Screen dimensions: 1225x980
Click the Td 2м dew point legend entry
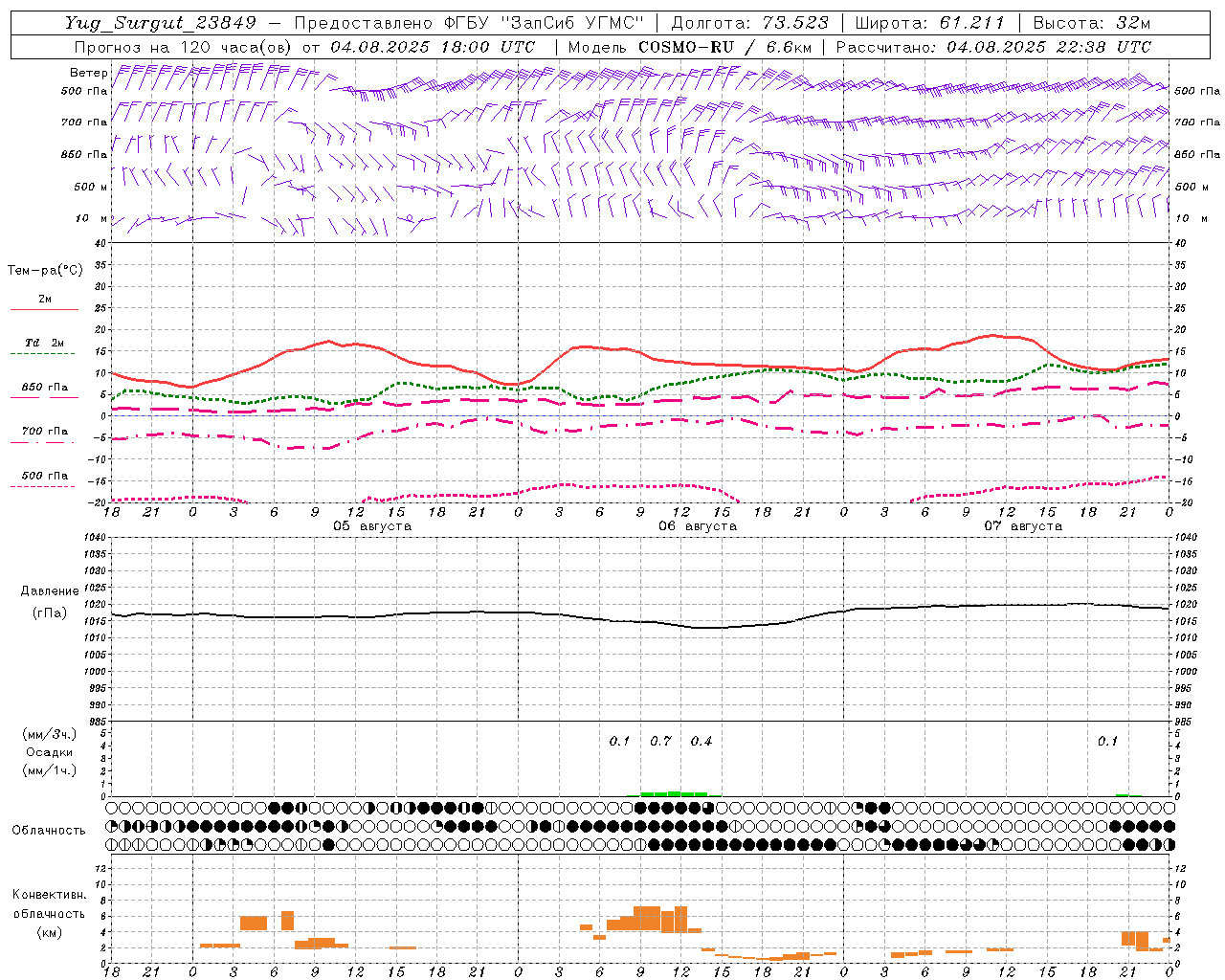coord(45,343)
